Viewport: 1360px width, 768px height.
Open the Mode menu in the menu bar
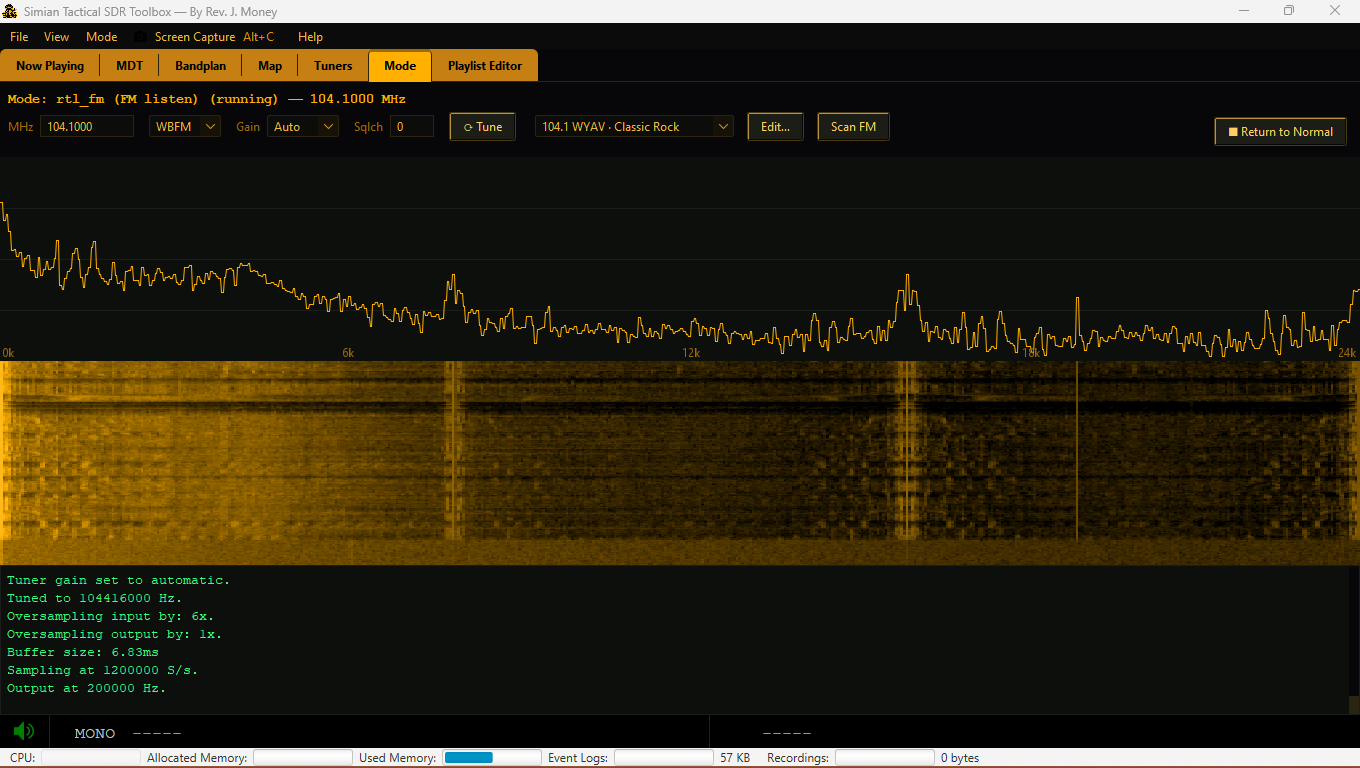(x=101, y=37)
